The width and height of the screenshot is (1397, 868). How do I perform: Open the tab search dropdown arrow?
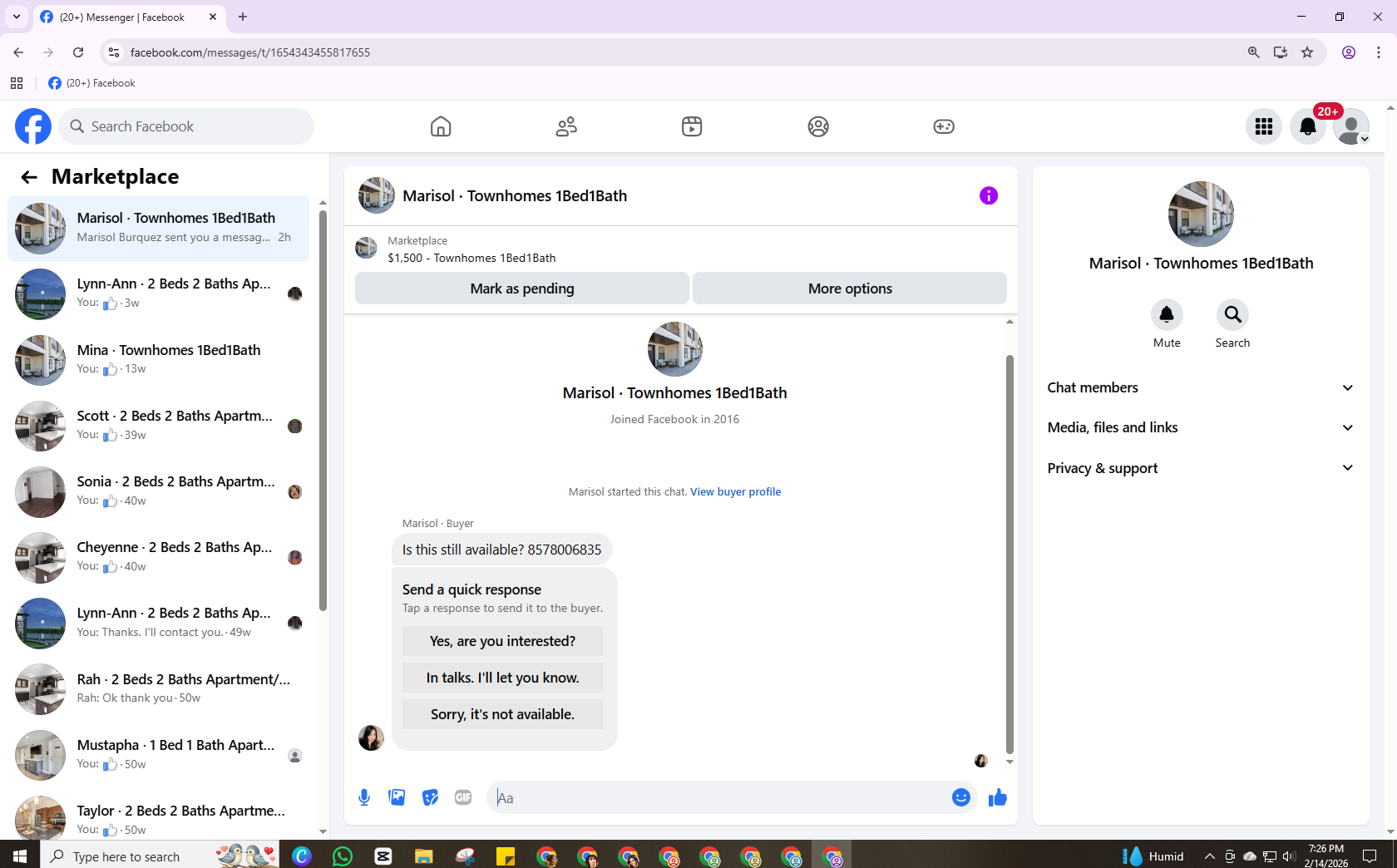pos(17,17)
